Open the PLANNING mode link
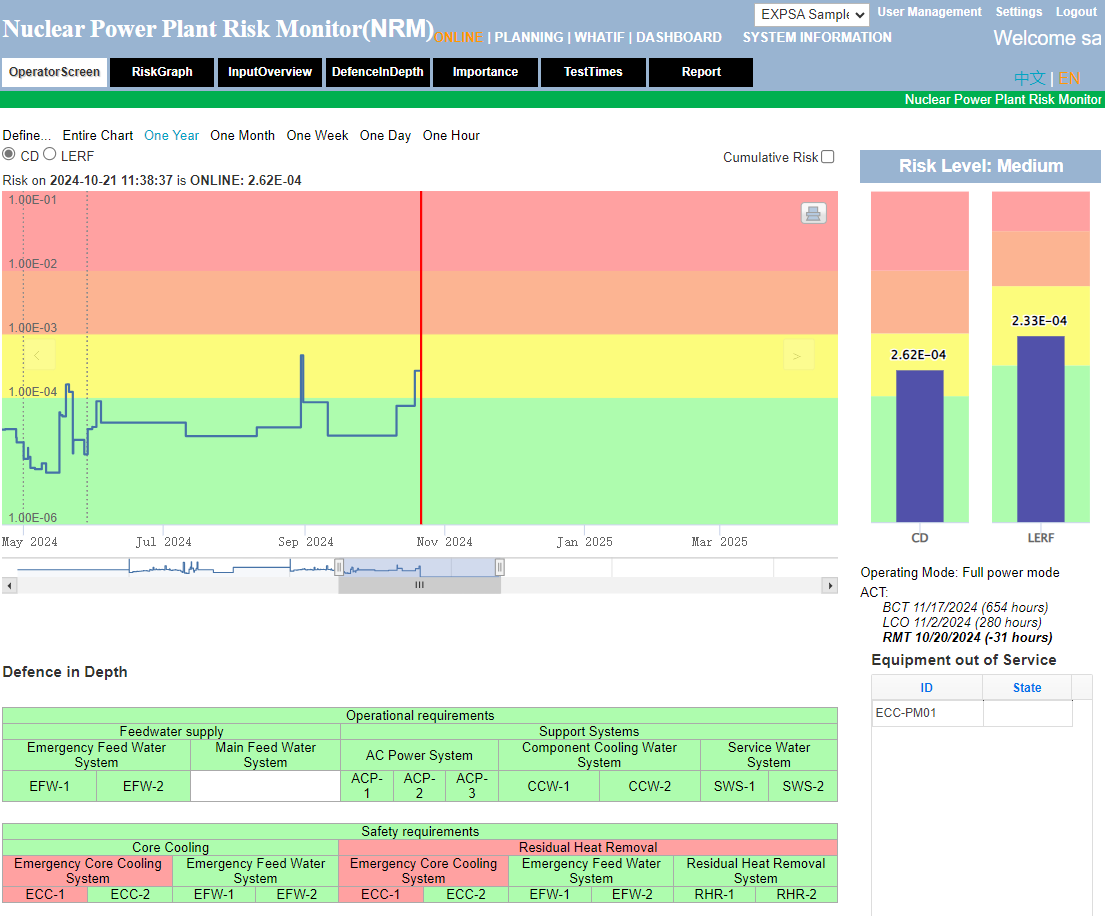 [x=529, y=37]
